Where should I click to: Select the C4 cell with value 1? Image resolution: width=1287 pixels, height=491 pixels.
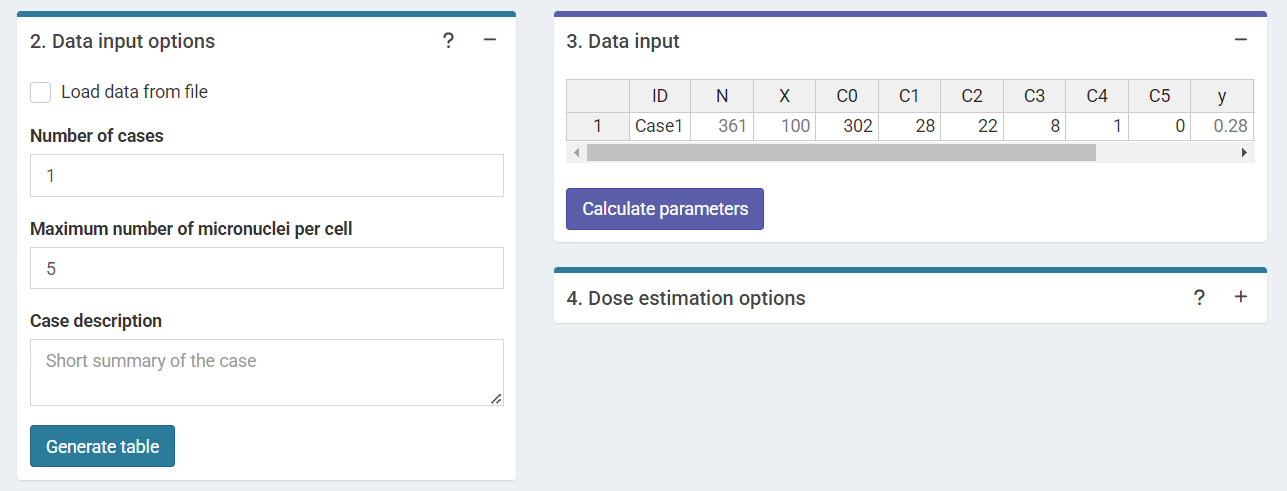1097,126
